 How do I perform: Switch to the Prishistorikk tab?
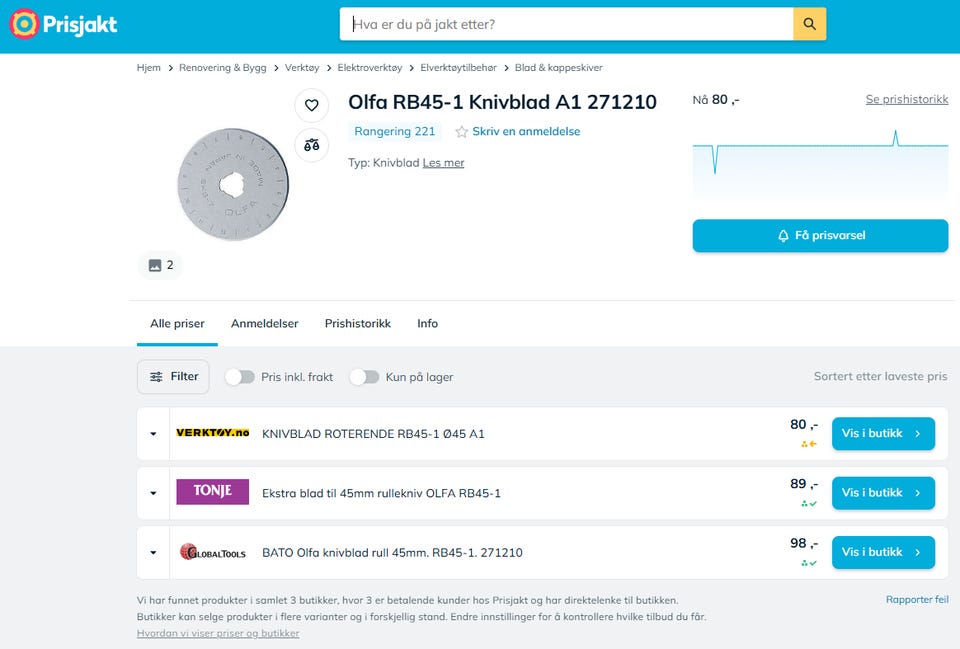click(358, 323)
